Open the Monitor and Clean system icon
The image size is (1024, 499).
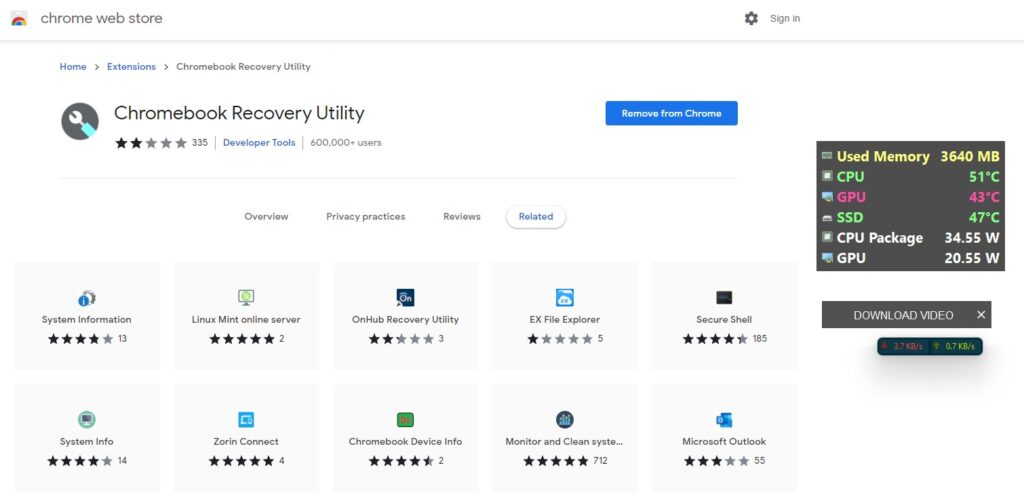(x=564, y=419)
